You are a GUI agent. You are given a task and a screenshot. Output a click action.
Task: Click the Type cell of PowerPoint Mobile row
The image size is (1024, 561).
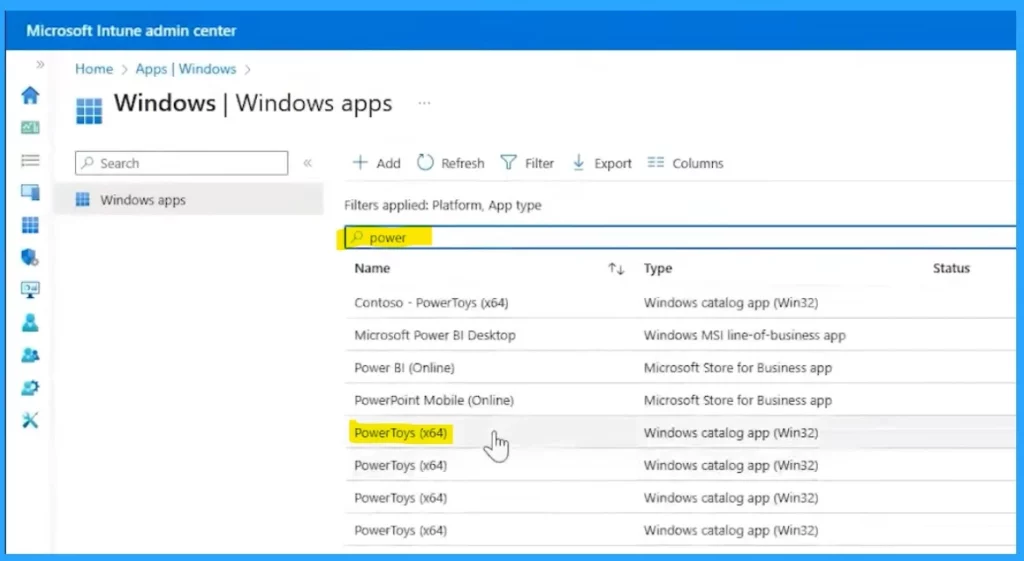point(738,400)
